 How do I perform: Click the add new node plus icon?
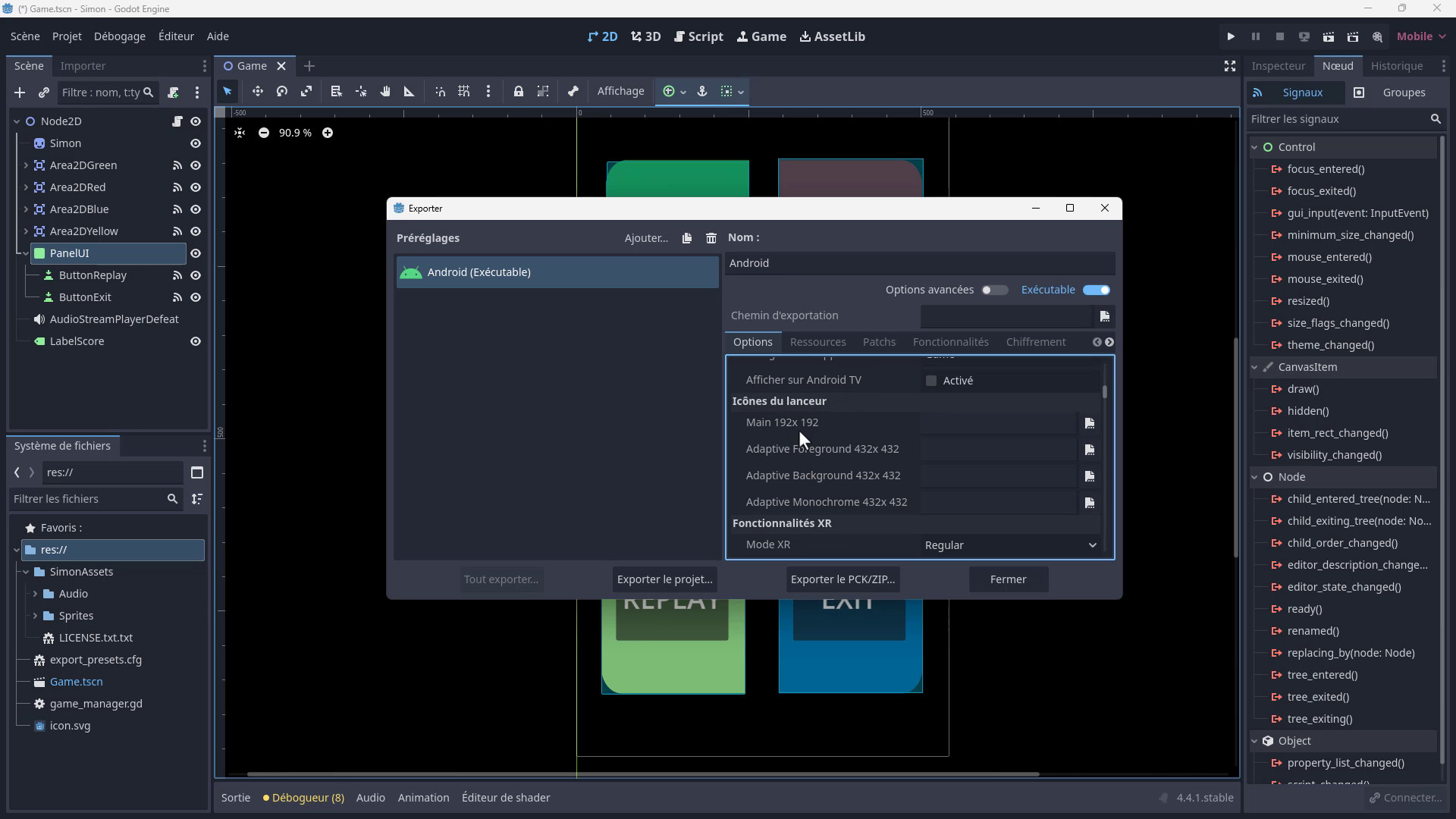pos(20,93)
